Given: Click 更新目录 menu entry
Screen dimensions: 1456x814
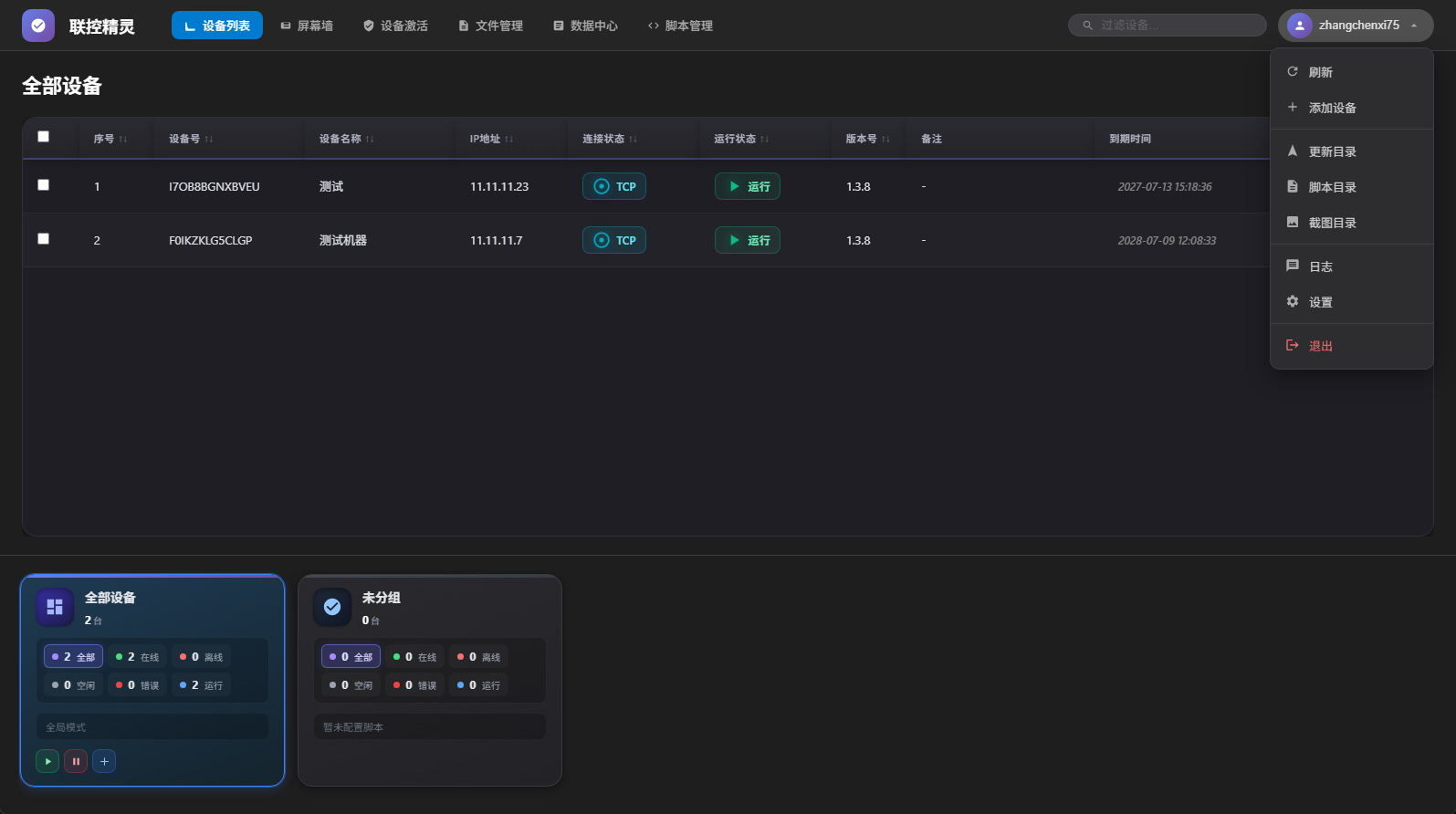Looking at the screenshot, I should (1352, 151).
